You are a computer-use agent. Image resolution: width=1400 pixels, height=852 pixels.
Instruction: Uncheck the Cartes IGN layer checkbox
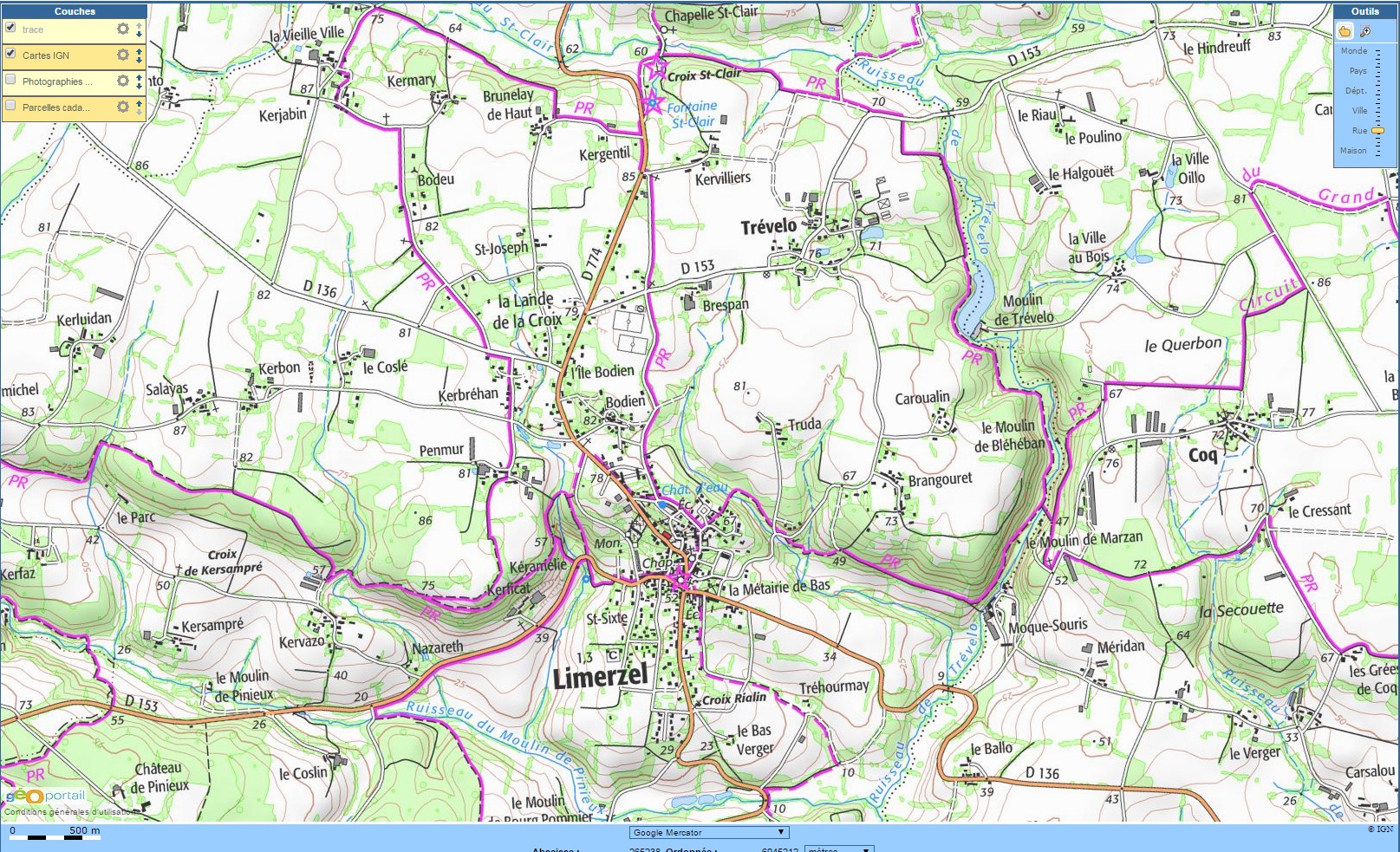click(10, 54)
